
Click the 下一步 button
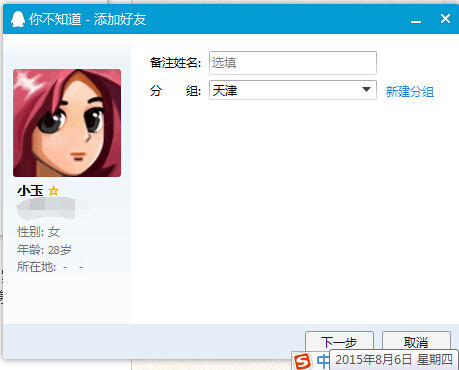pos(339,341)
